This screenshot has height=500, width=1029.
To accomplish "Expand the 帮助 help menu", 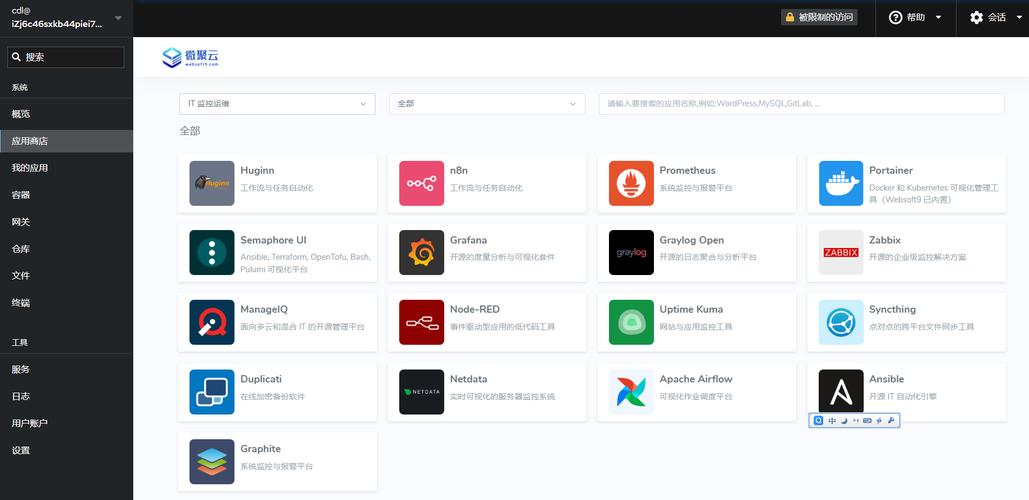I will 915,18.
